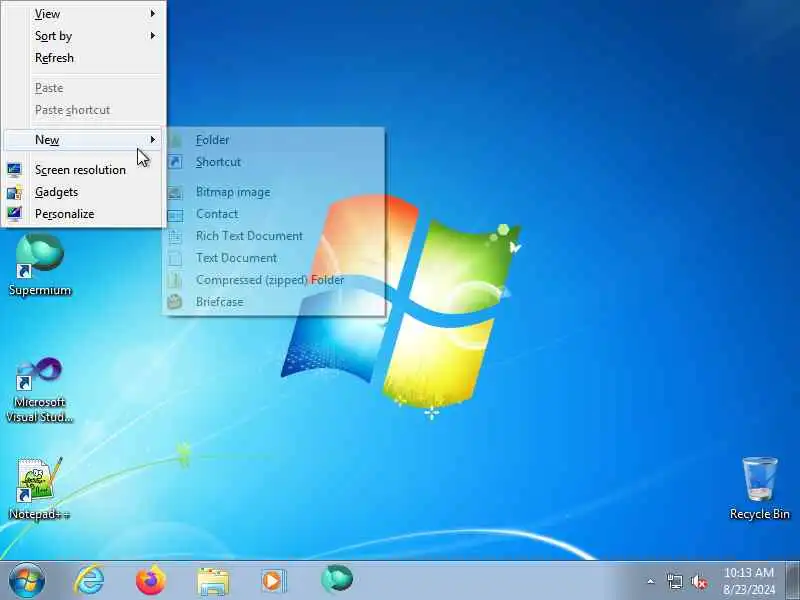Image resolution: width=800 pixels, height=600 pixels.
Task: Choose Personalize from context menu
Action: (x=84, y=214)
